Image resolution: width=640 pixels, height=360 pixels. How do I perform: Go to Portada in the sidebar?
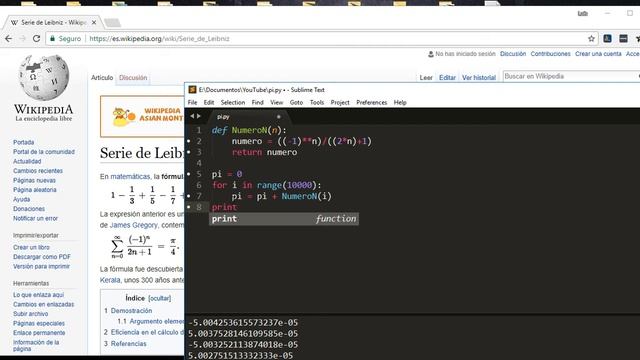(x=24, y=142)
